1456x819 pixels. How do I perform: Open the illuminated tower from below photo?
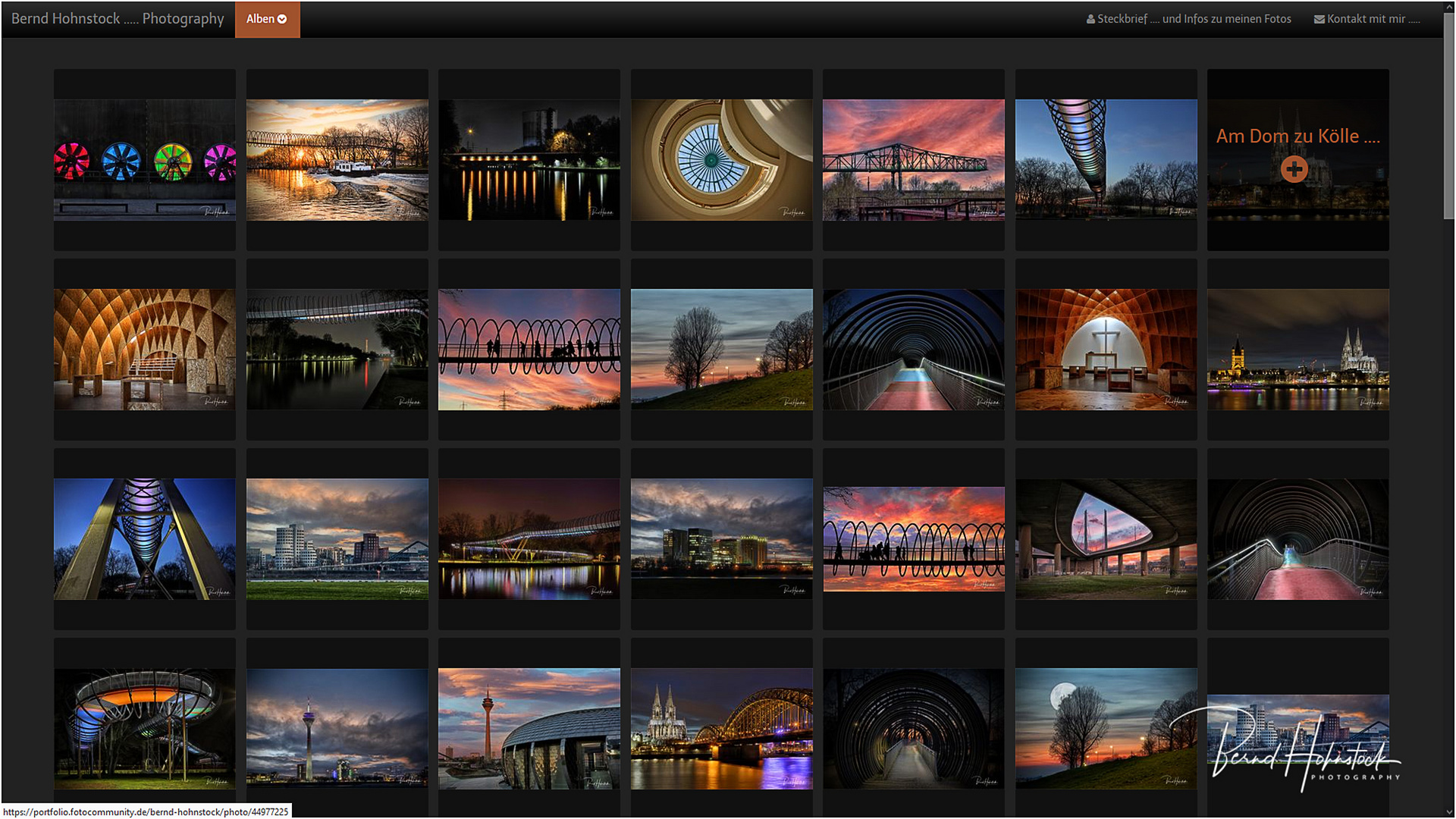pos(145,539)
